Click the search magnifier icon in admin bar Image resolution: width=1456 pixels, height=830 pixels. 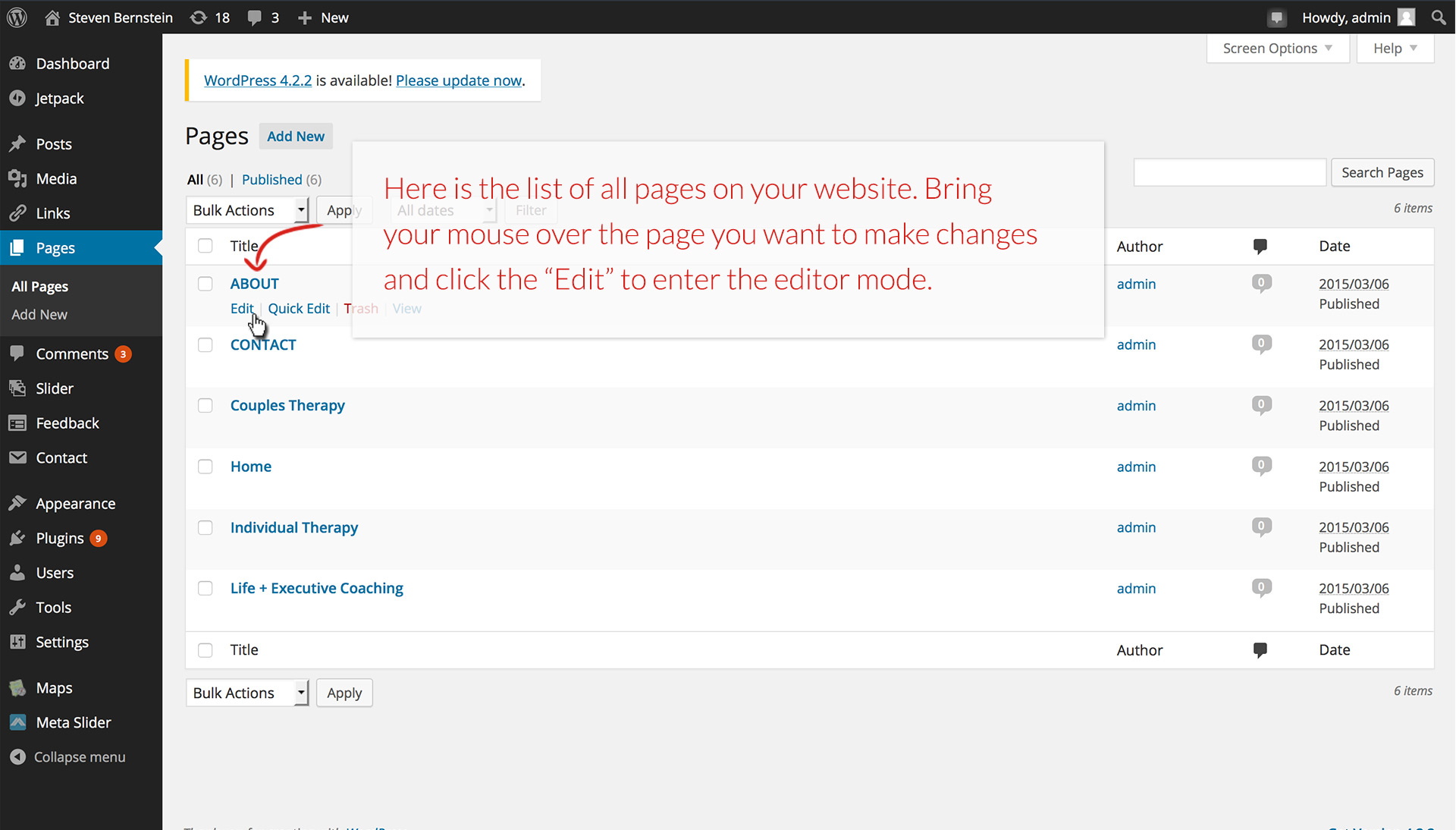tap(1438, 17)
